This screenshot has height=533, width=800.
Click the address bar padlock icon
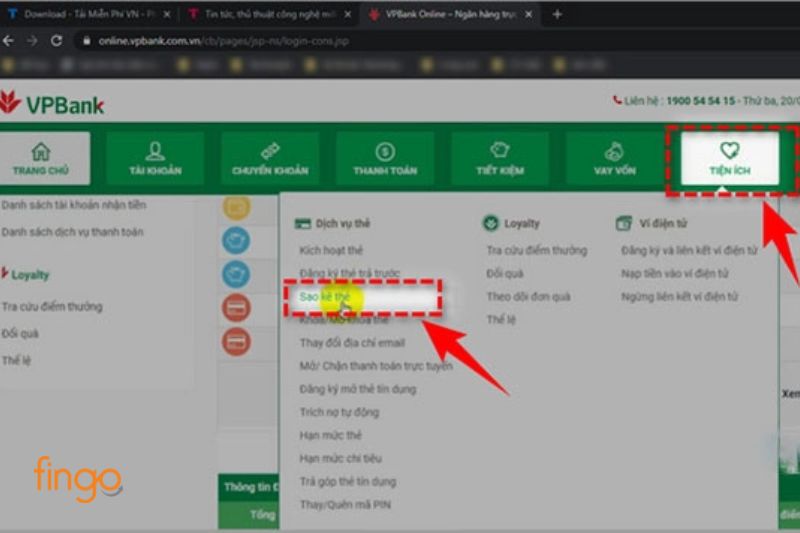87,41
